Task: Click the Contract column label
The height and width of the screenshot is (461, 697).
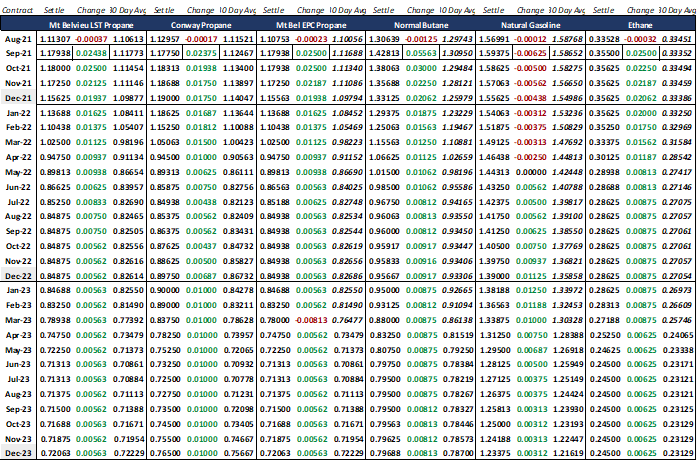Action: [x=17, y=10]
